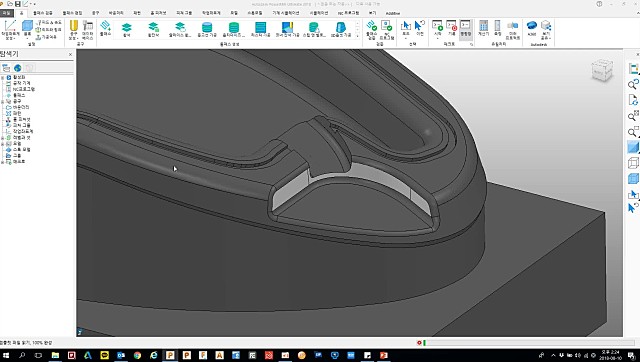This screenshot has height=362, width=640.
Task: Open the quick access toolbar customize arrow
Action: click(x=35, y=4)
